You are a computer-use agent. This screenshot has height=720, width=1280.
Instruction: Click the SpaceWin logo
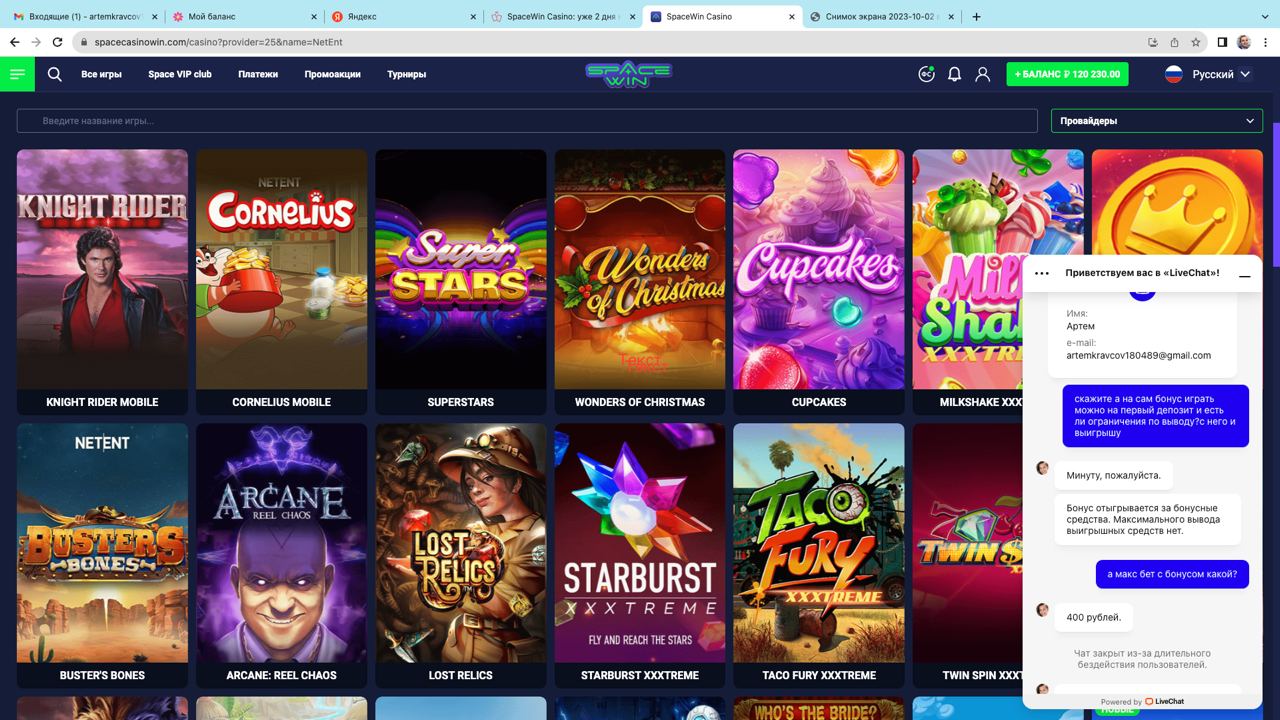click(x=628, y=74)
